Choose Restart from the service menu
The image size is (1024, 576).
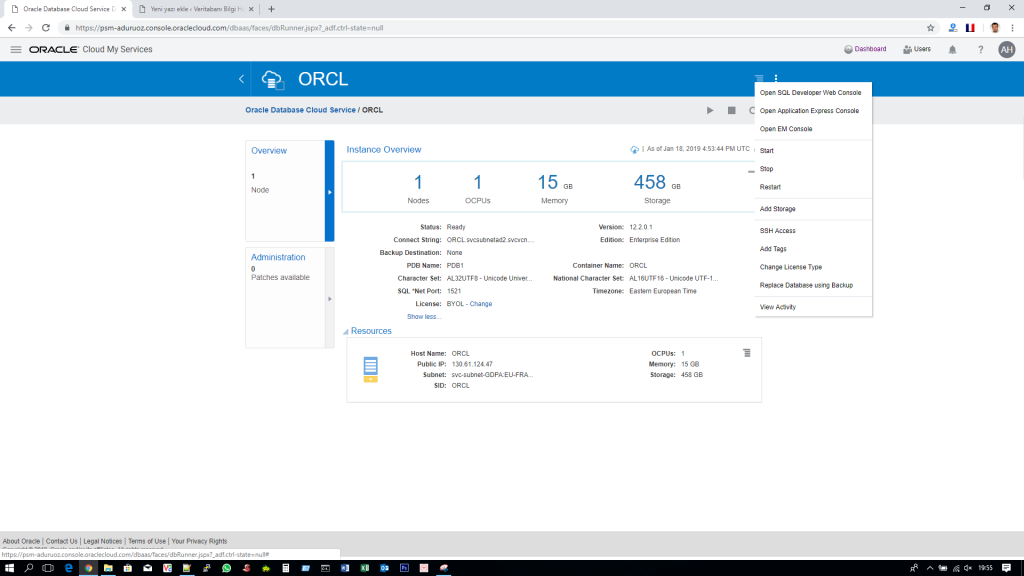770,187
